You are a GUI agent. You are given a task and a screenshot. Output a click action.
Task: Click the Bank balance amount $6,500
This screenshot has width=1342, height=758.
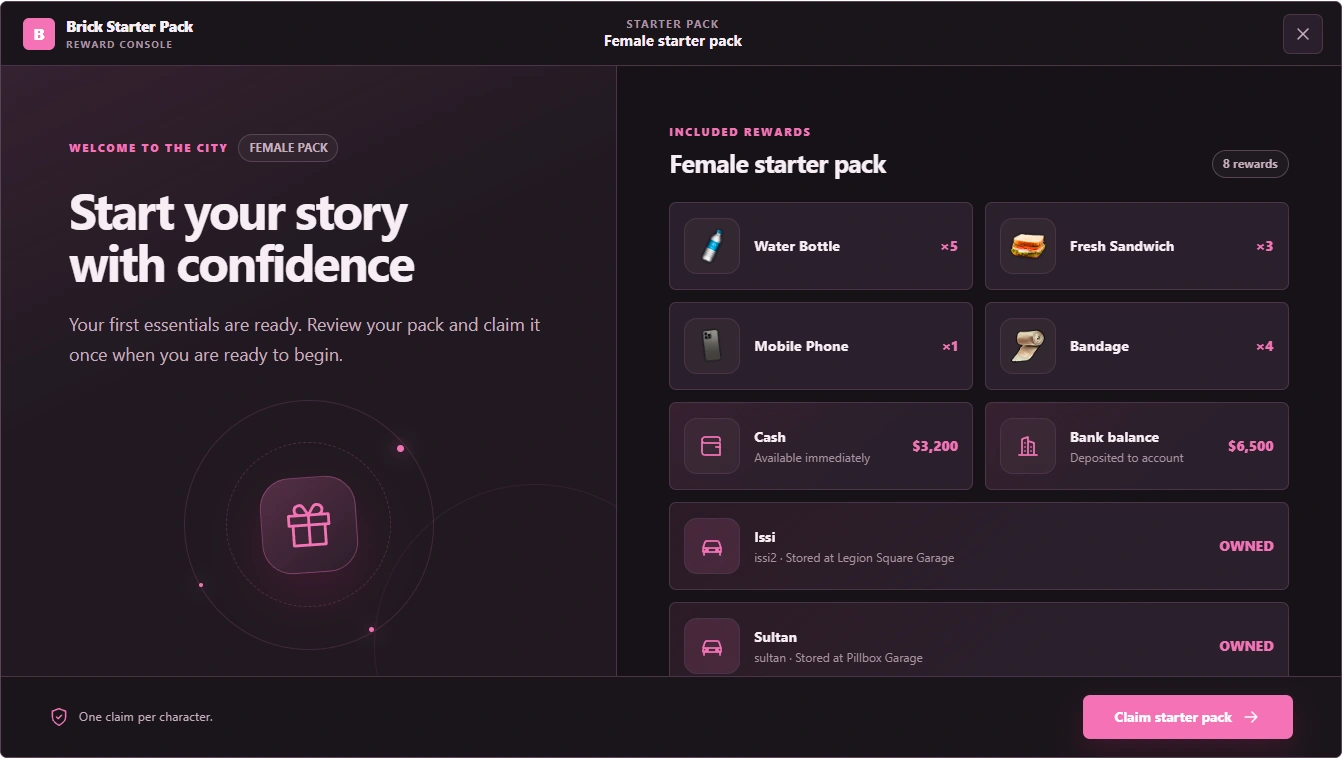point(1251,446)
